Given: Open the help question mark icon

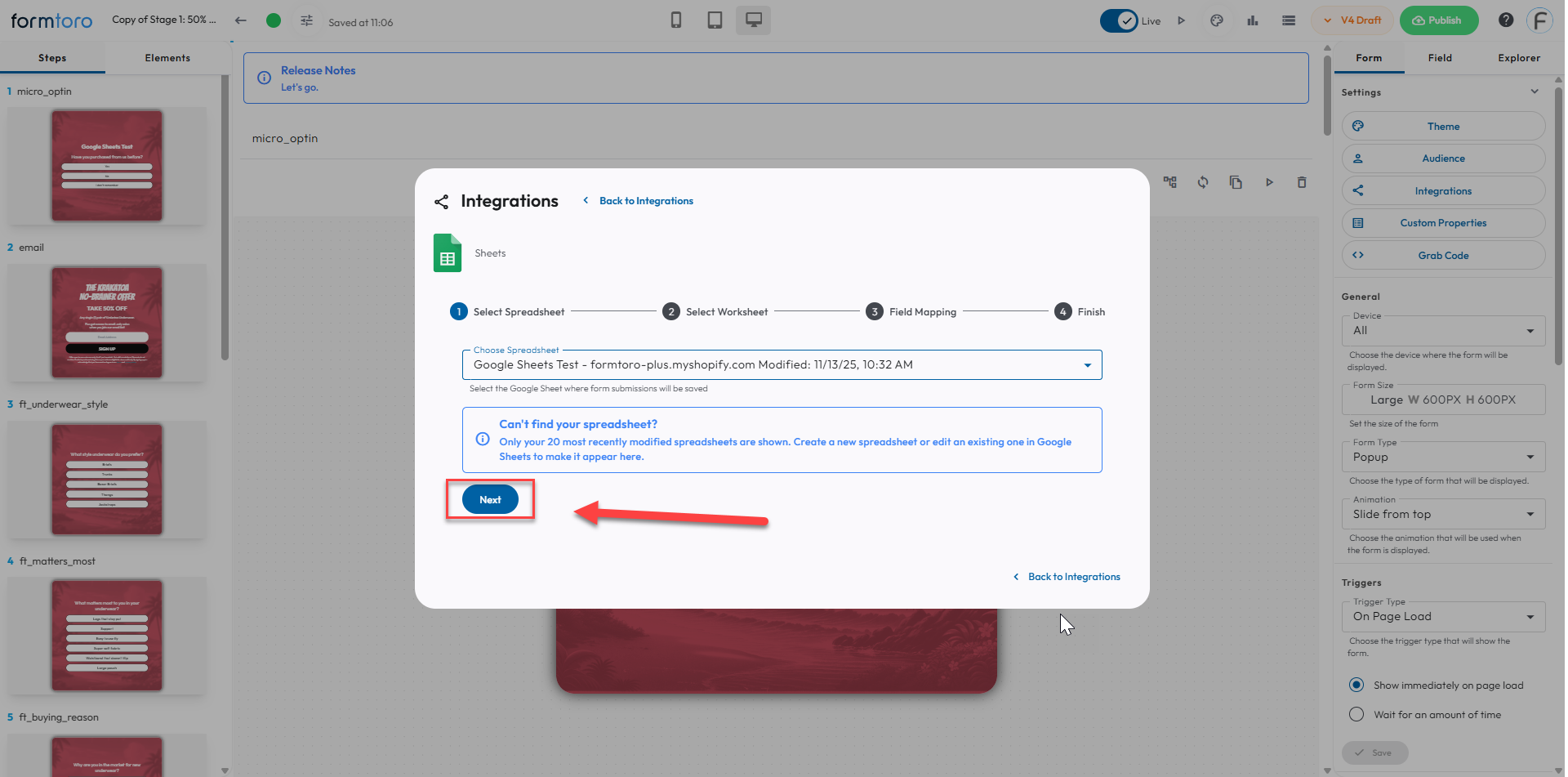Looking at the screenshot, I should (x=1506, y=20).
